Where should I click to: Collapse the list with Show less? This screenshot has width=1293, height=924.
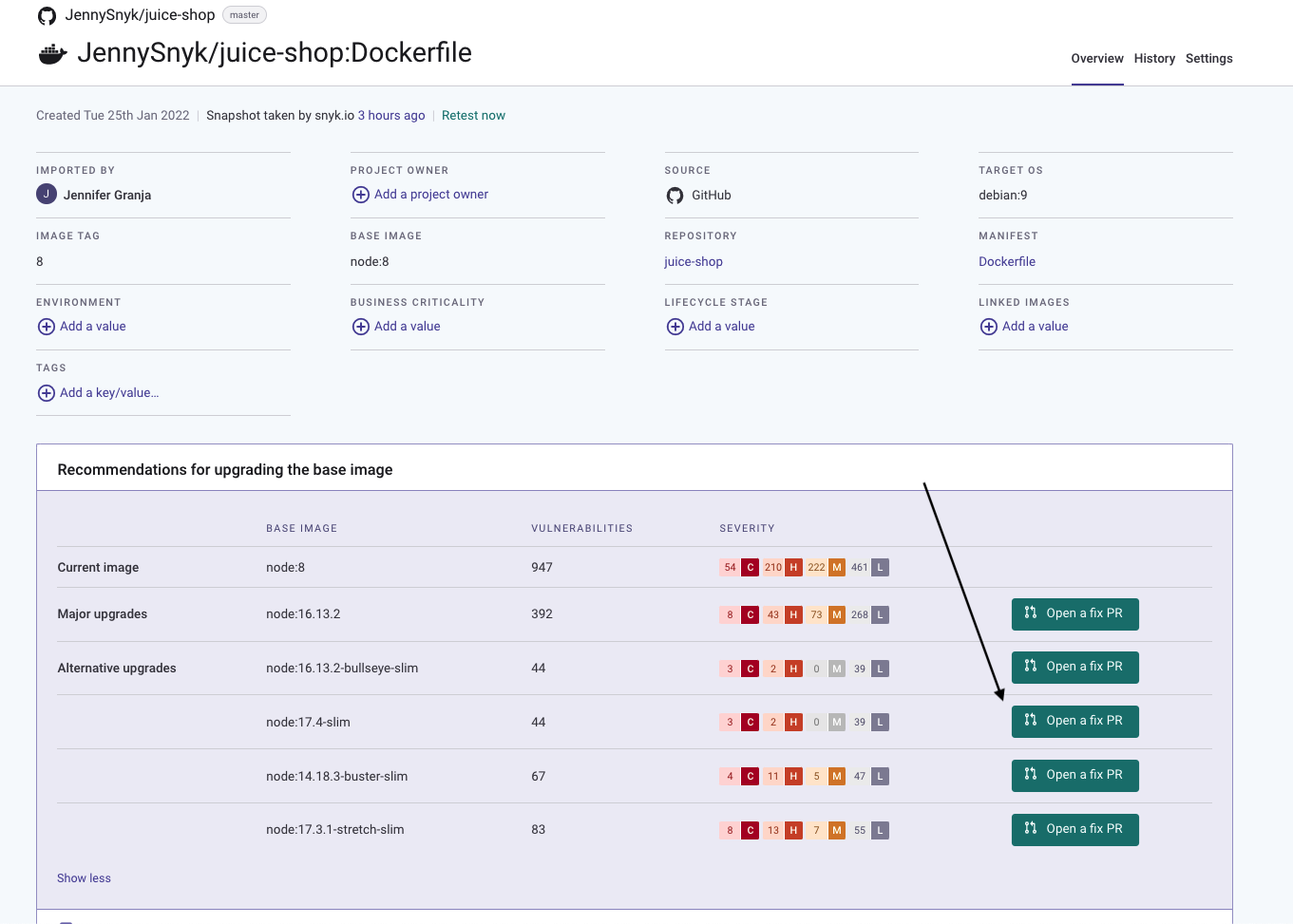pos(84,878)
